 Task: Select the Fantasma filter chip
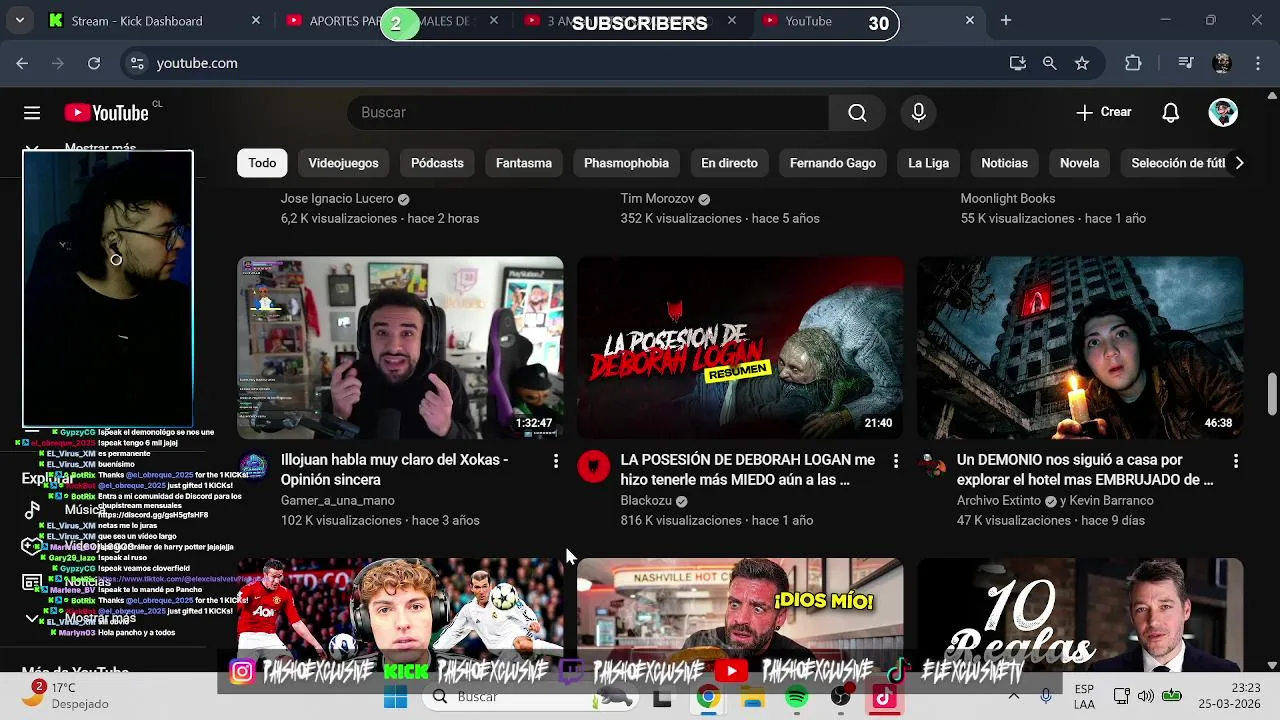(524, 163)
